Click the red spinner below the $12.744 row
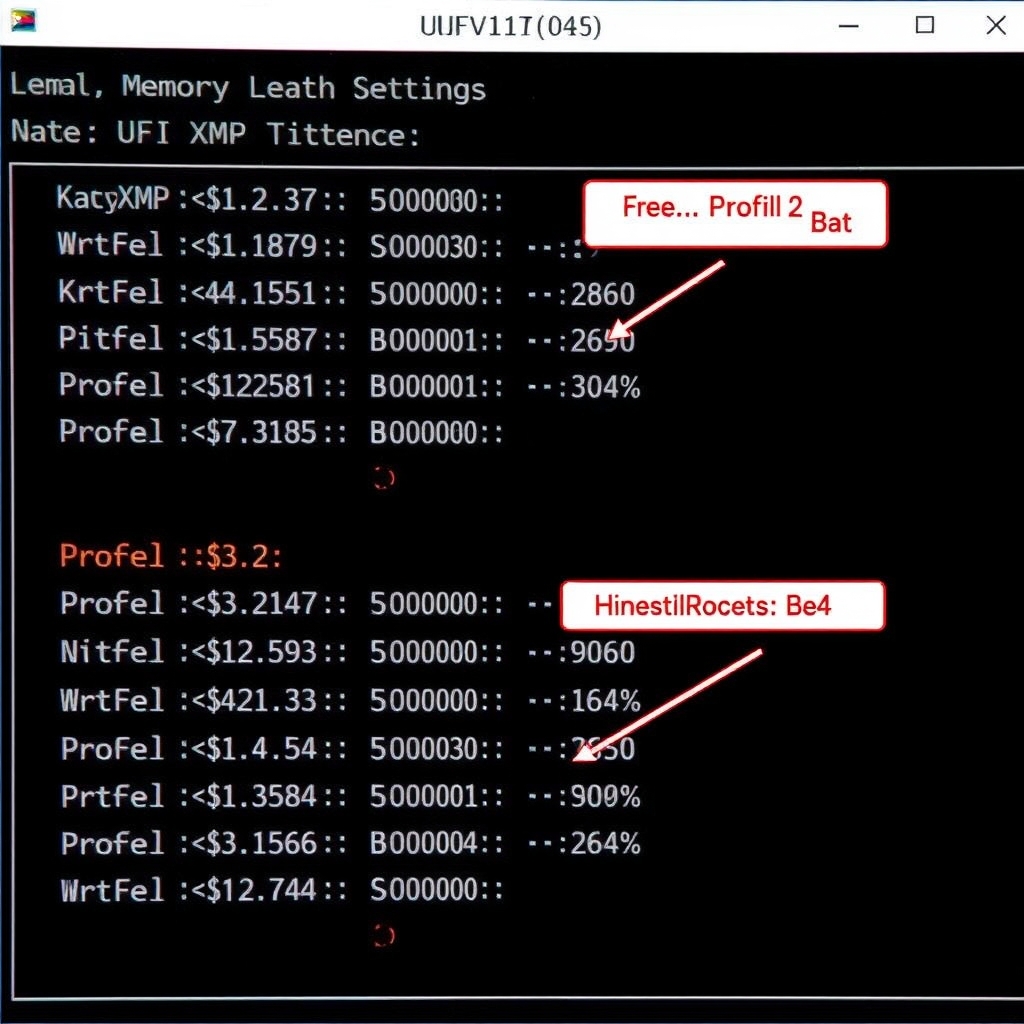The width and height of the screenshot is (1024, 1024). pos(384,936)
